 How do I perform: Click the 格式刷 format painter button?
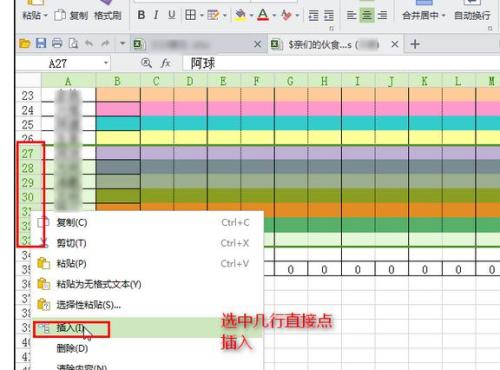tap(108, 15)
